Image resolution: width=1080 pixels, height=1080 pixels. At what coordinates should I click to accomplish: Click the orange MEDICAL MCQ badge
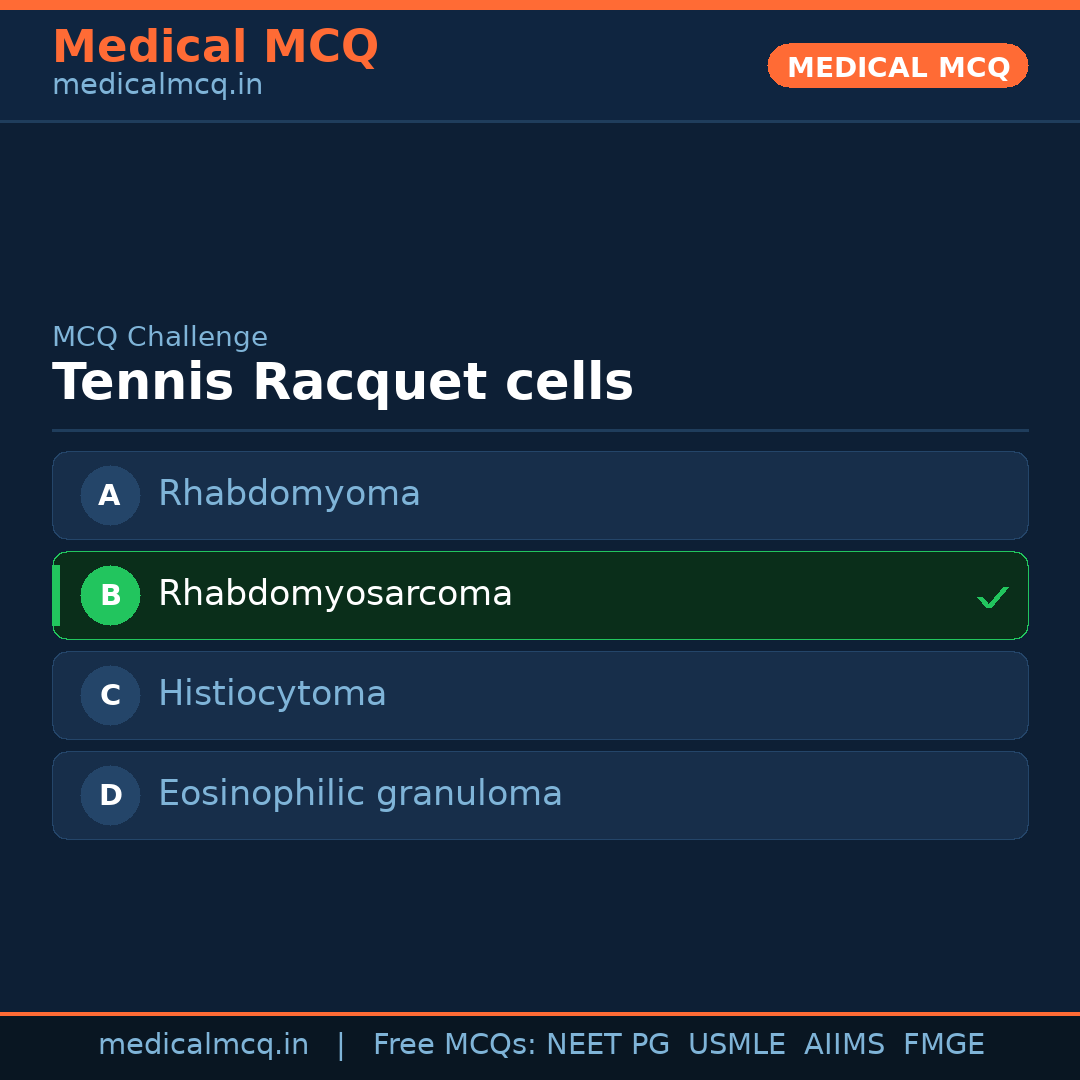pos(897,66)
